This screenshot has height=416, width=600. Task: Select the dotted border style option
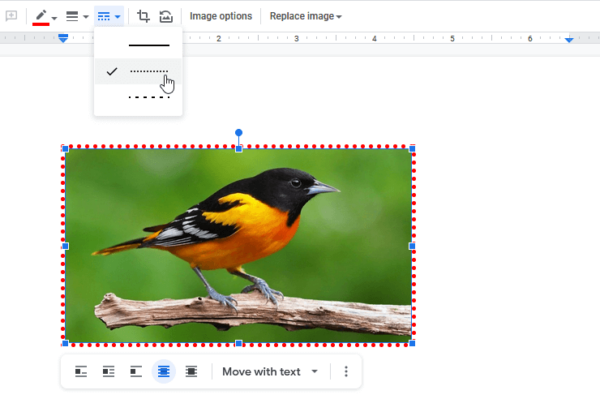(x=149, y=72)
